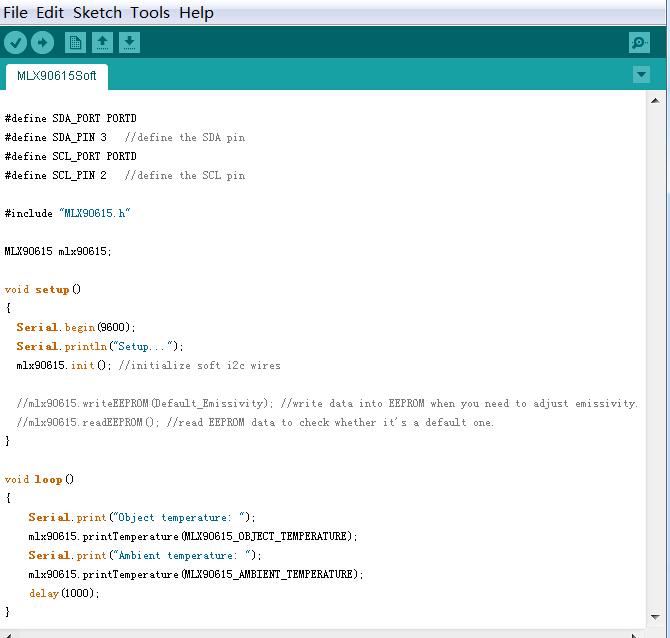Open the Tools menu
Viewport: 670px width, 638px height.
tap(150, 12)
